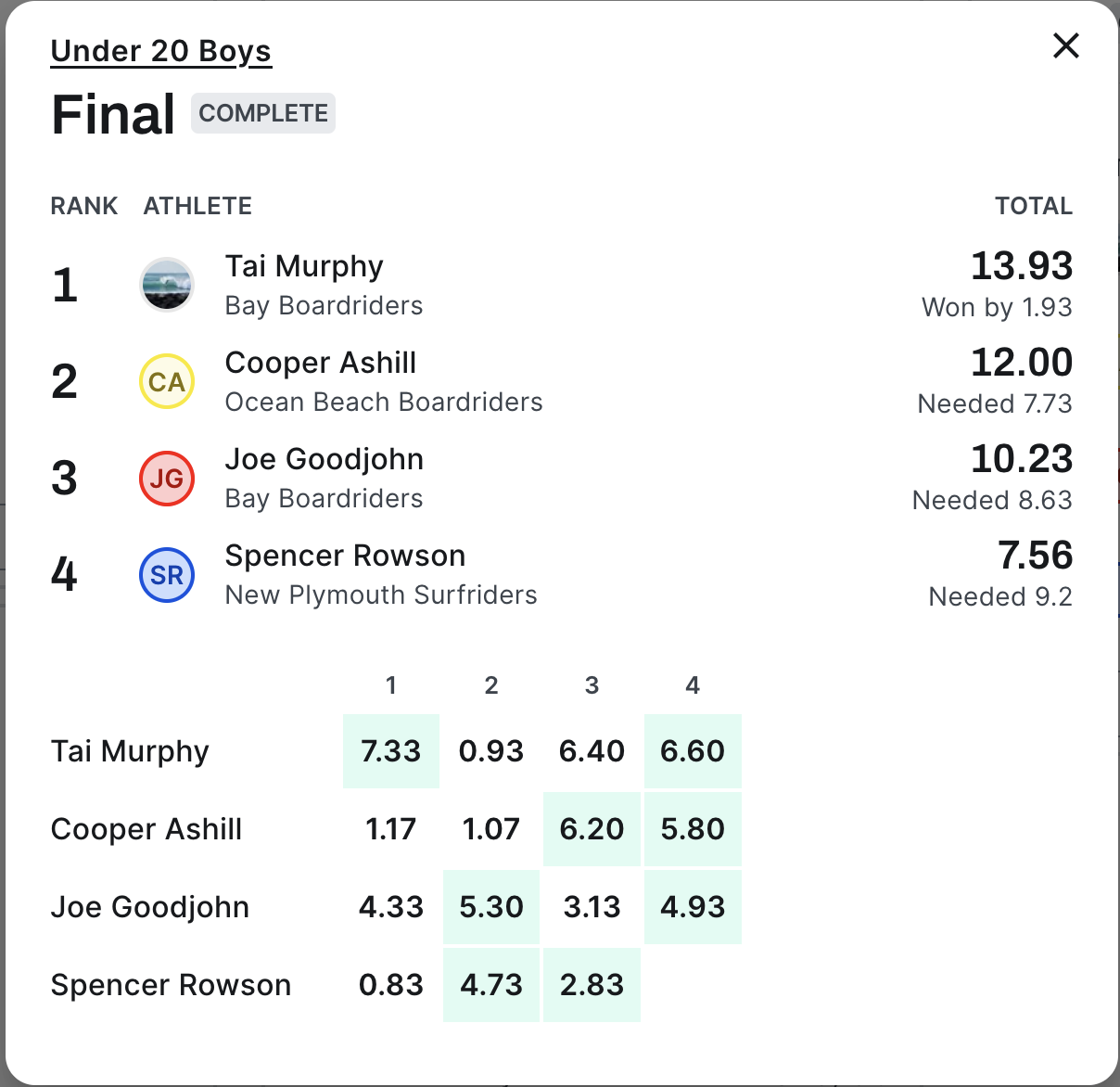Click the yellow CA avatar icon

(167, 381)
